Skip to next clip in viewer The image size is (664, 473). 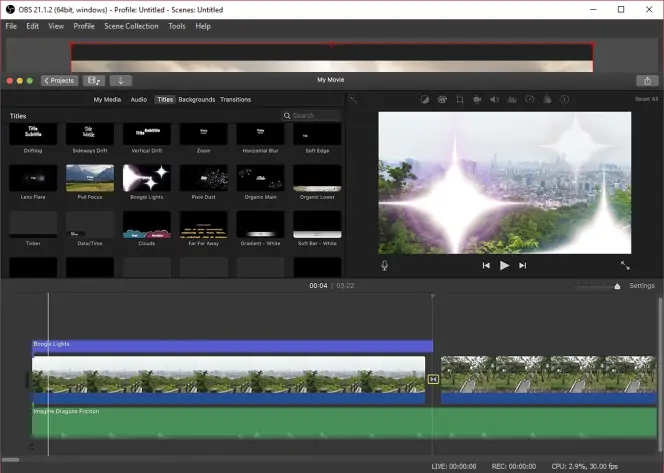(x=523, y=266)
